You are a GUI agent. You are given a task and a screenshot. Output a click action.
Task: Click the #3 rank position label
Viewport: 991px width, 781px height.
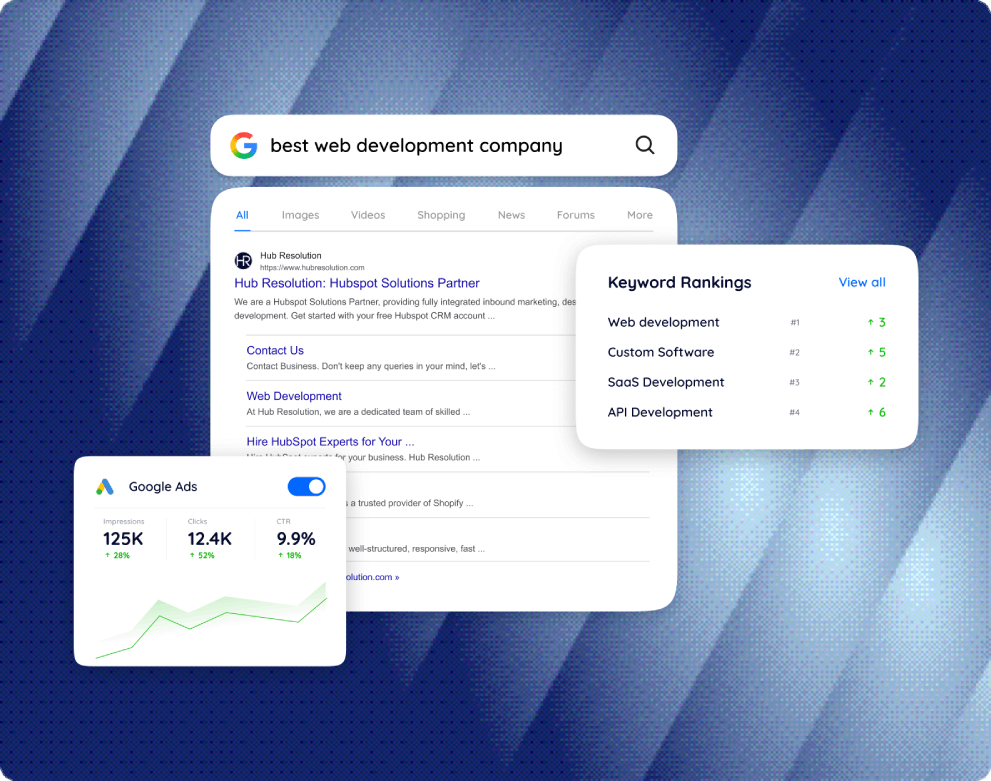[794, 382]
